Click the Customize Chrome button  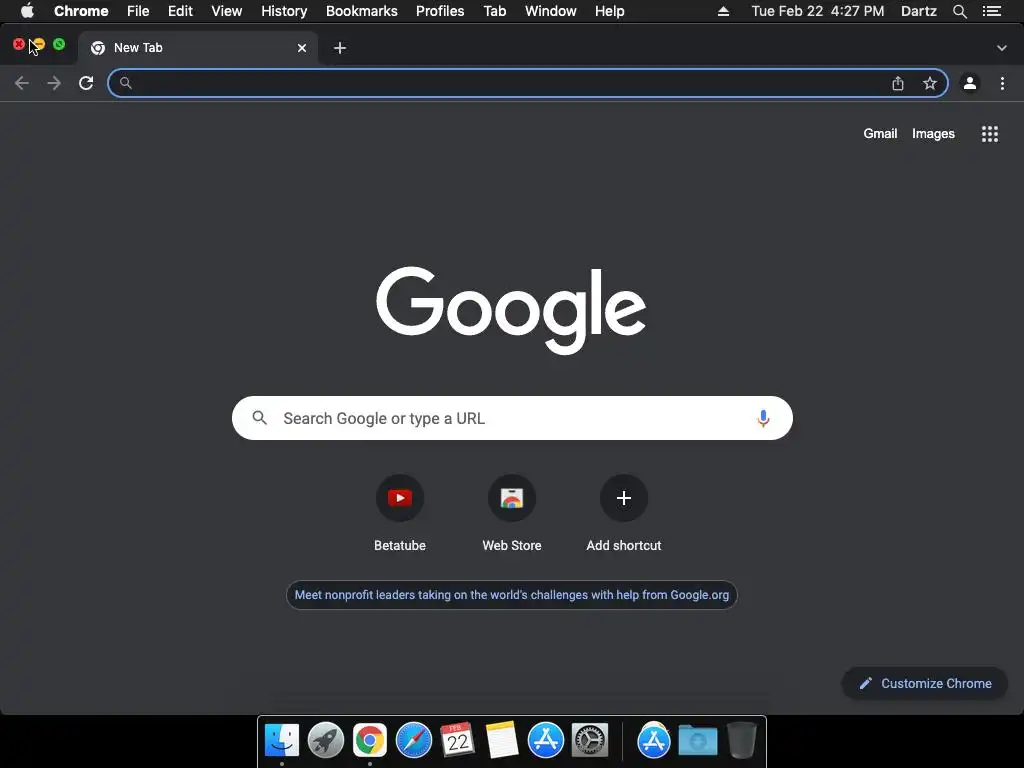tap(925, 683)
